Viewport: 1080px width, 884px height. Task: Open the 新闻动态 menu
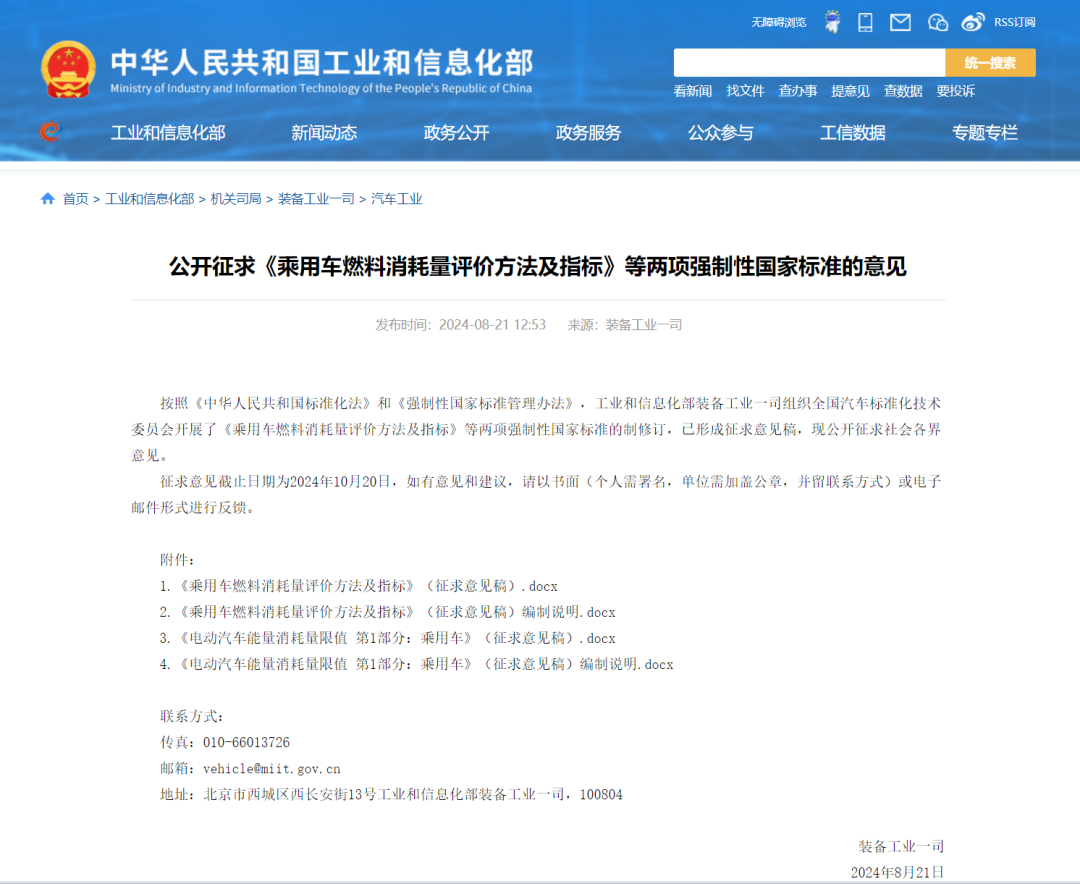pos(323,132)
